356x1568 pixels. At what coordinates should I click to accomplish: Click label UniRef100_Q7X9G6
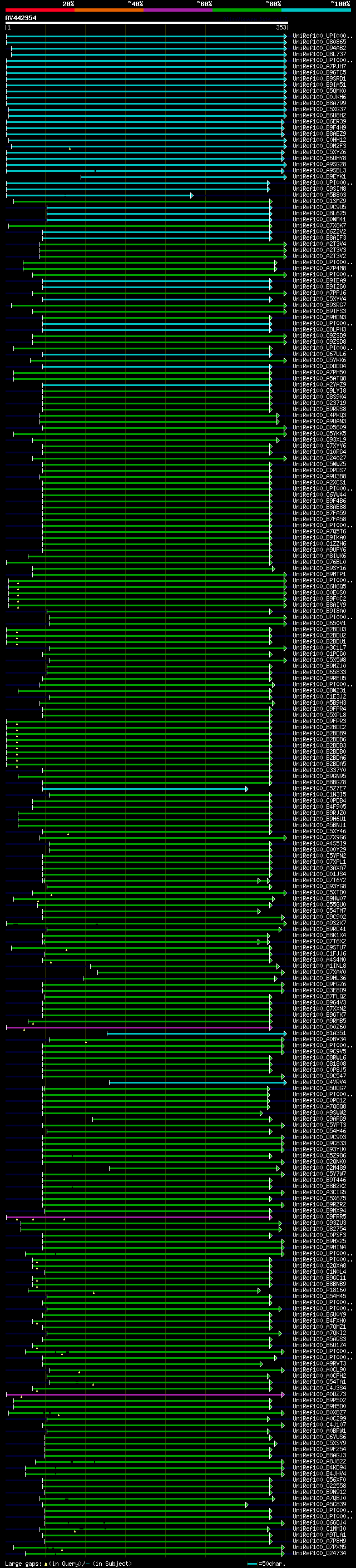(x=319, y=837)
